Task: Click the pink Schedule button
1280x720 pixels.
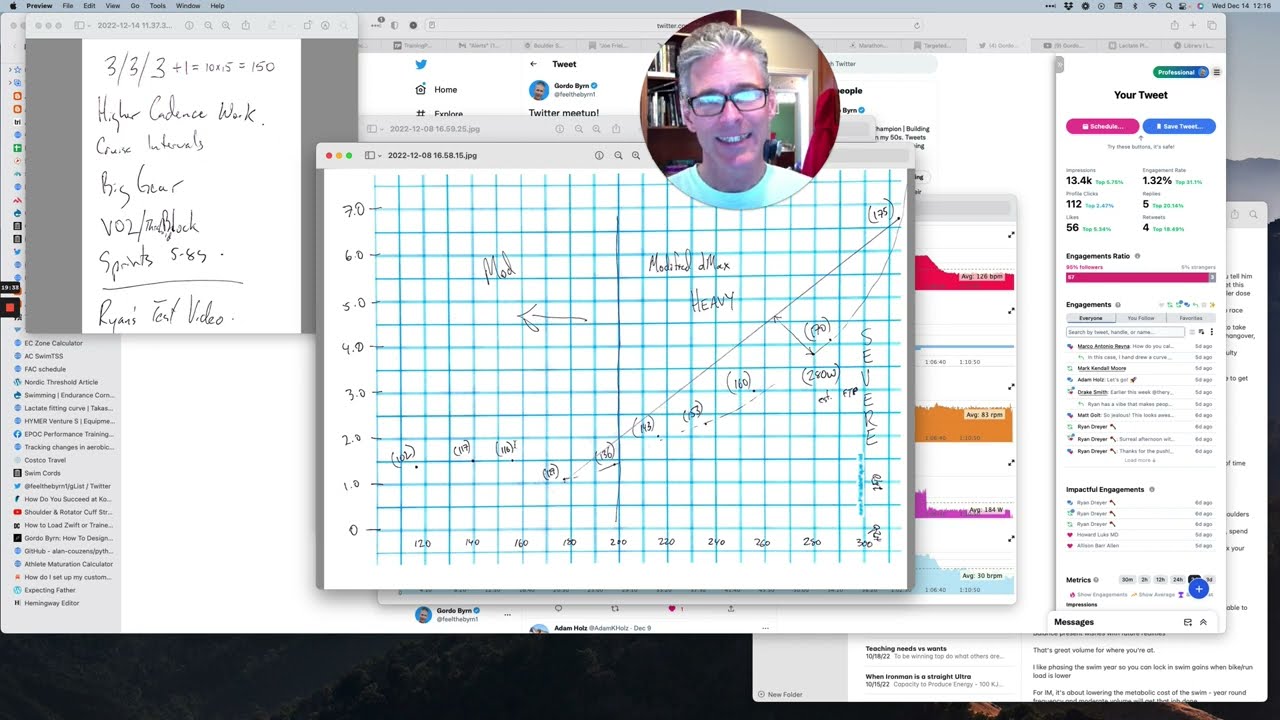Action: tap(1102, 126)
